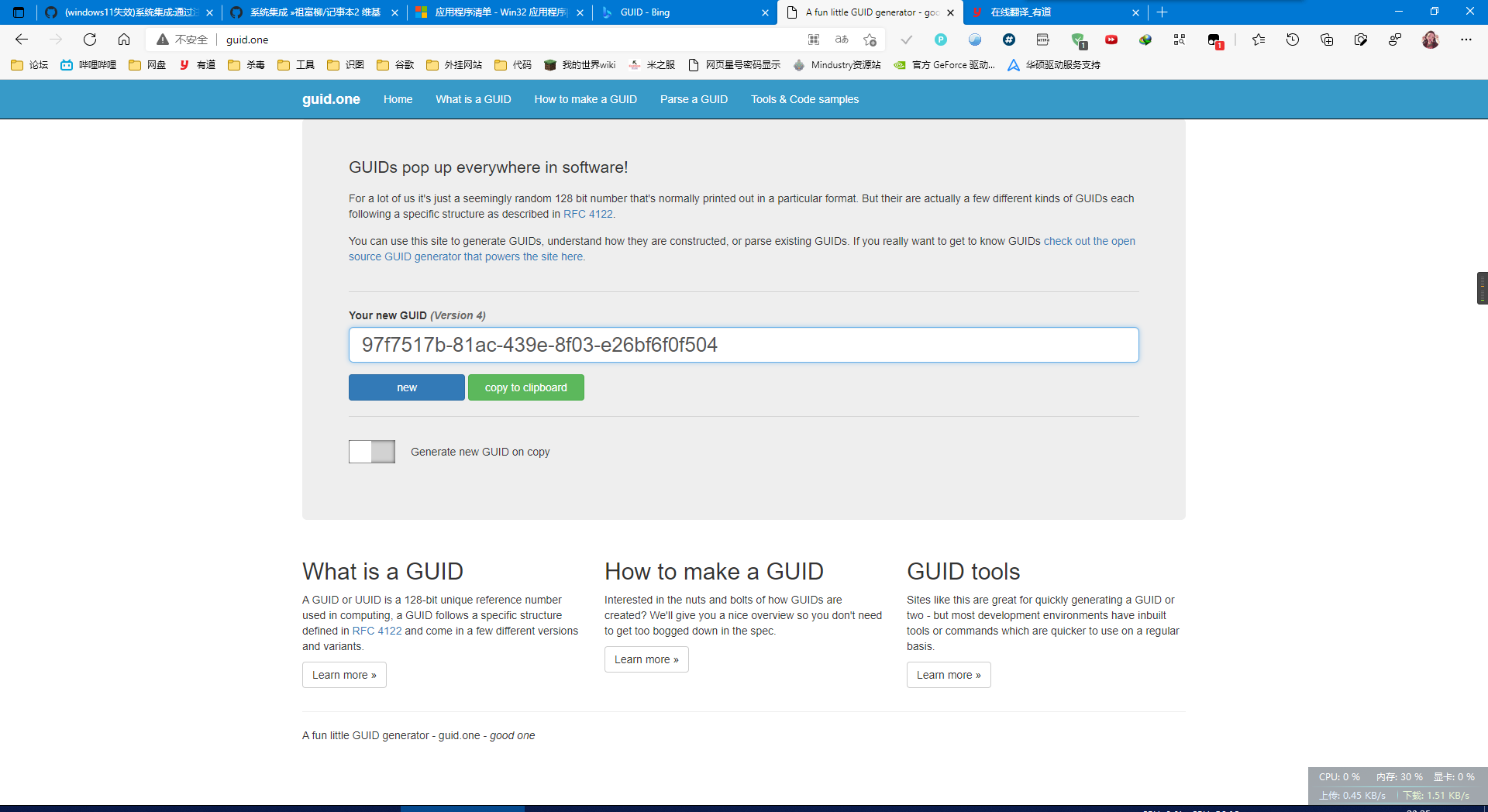1488x812 pixels.
Task: Open the browser settings three-dot menu
Action: (x=1466, y=40)
